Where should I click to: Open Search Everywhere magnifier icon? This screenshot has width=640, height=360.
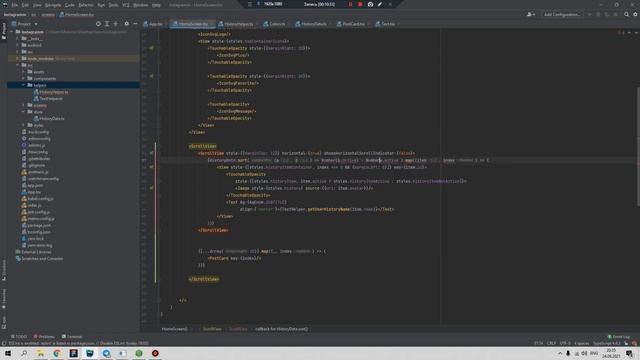click(627, 14)
